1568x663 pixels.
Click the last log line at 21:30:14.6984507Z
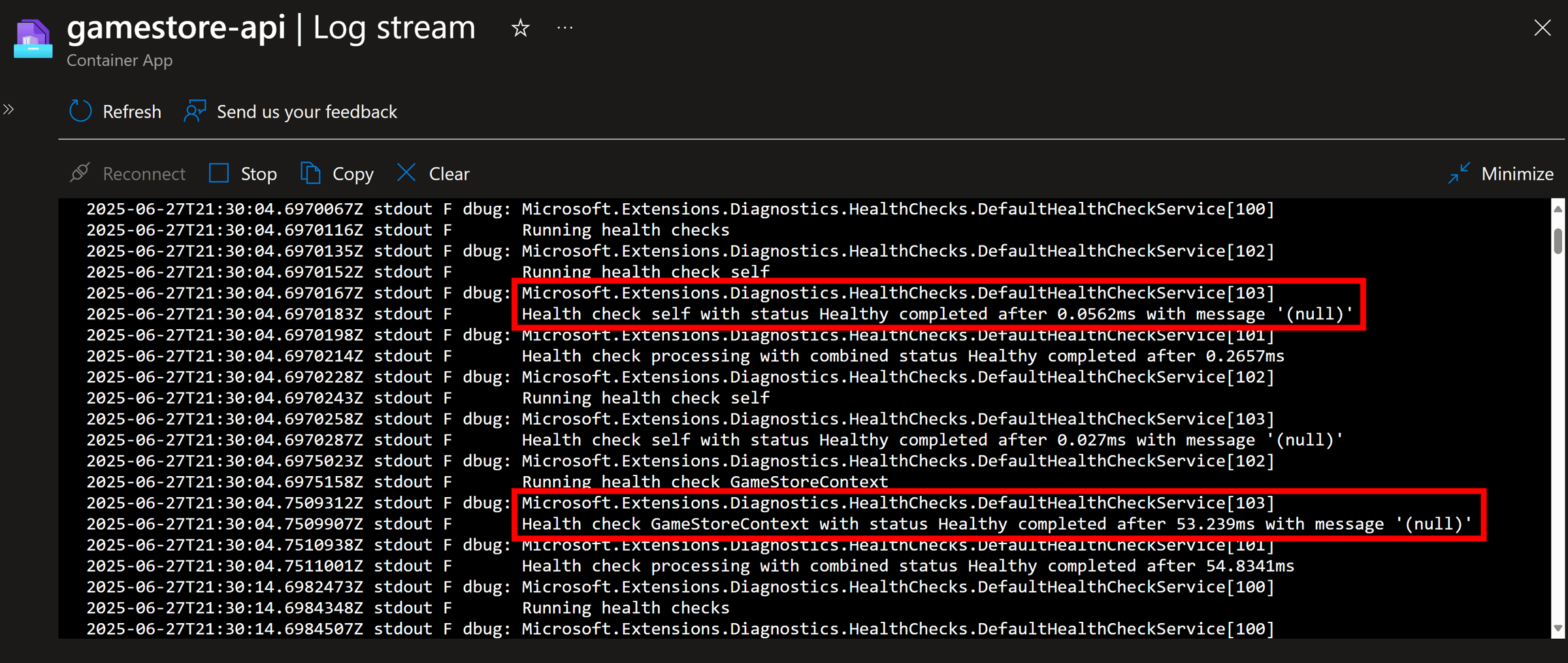point(680,628)
